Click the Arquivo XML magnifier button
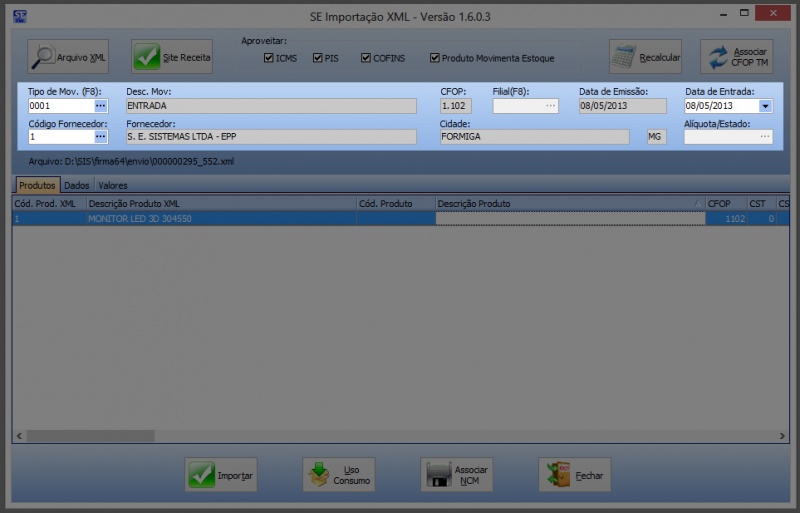This screenshot has height=513, width=800. tap(67, 57)
